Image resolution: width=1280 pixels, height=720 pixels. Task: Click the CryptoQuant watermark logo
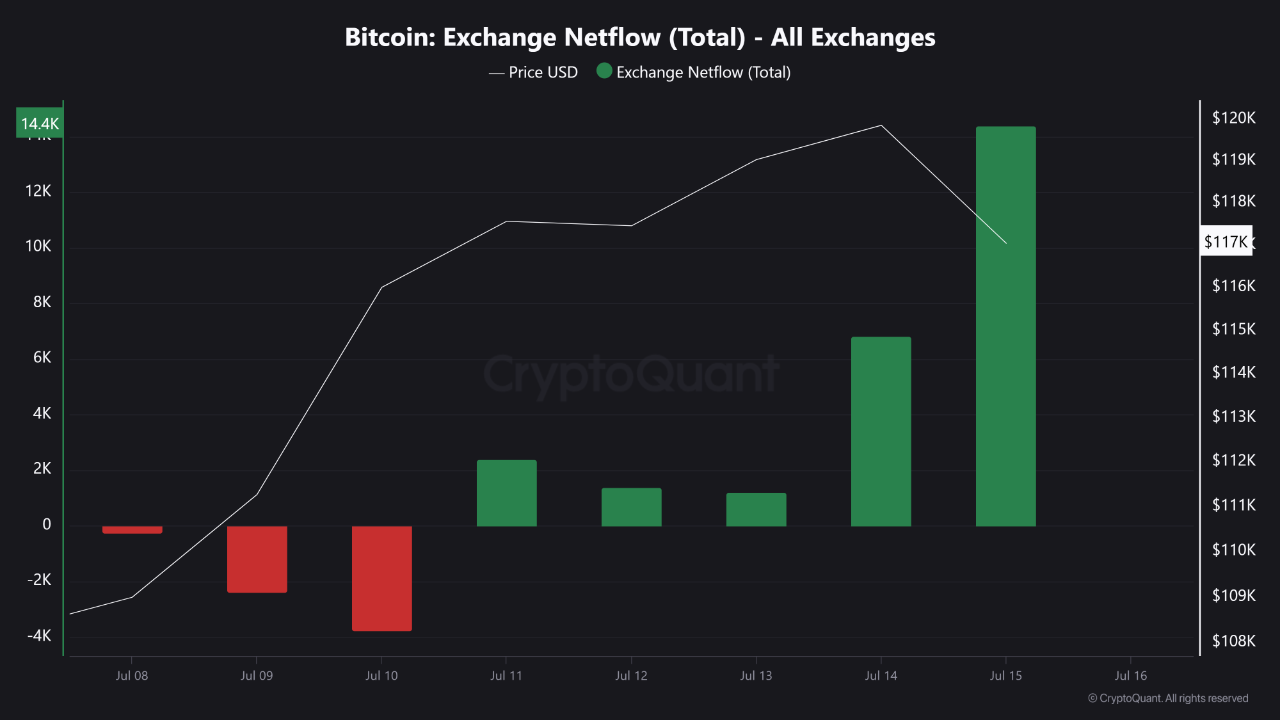631,374
